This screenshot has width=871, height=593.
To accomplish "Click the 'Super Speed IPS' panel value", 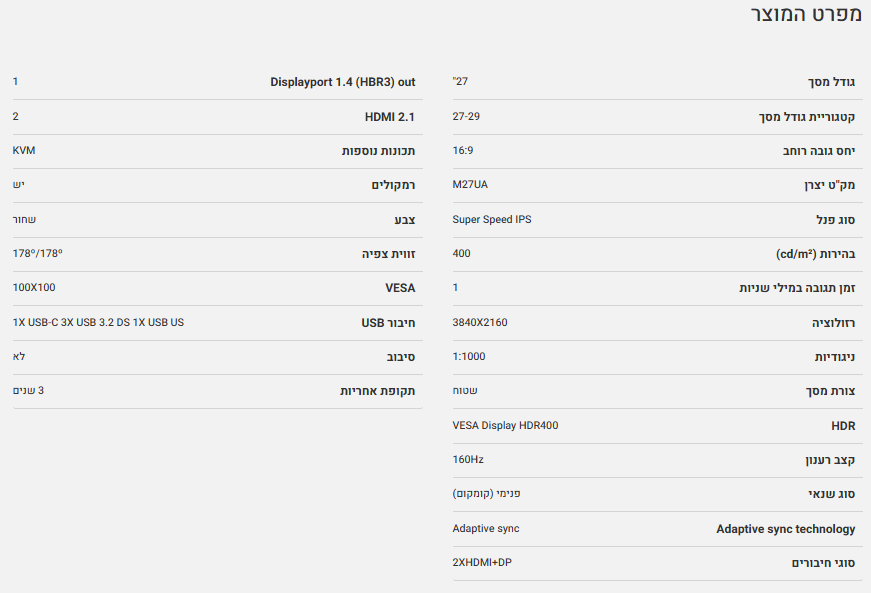I will pyautogui.click(x=492, y=219).
